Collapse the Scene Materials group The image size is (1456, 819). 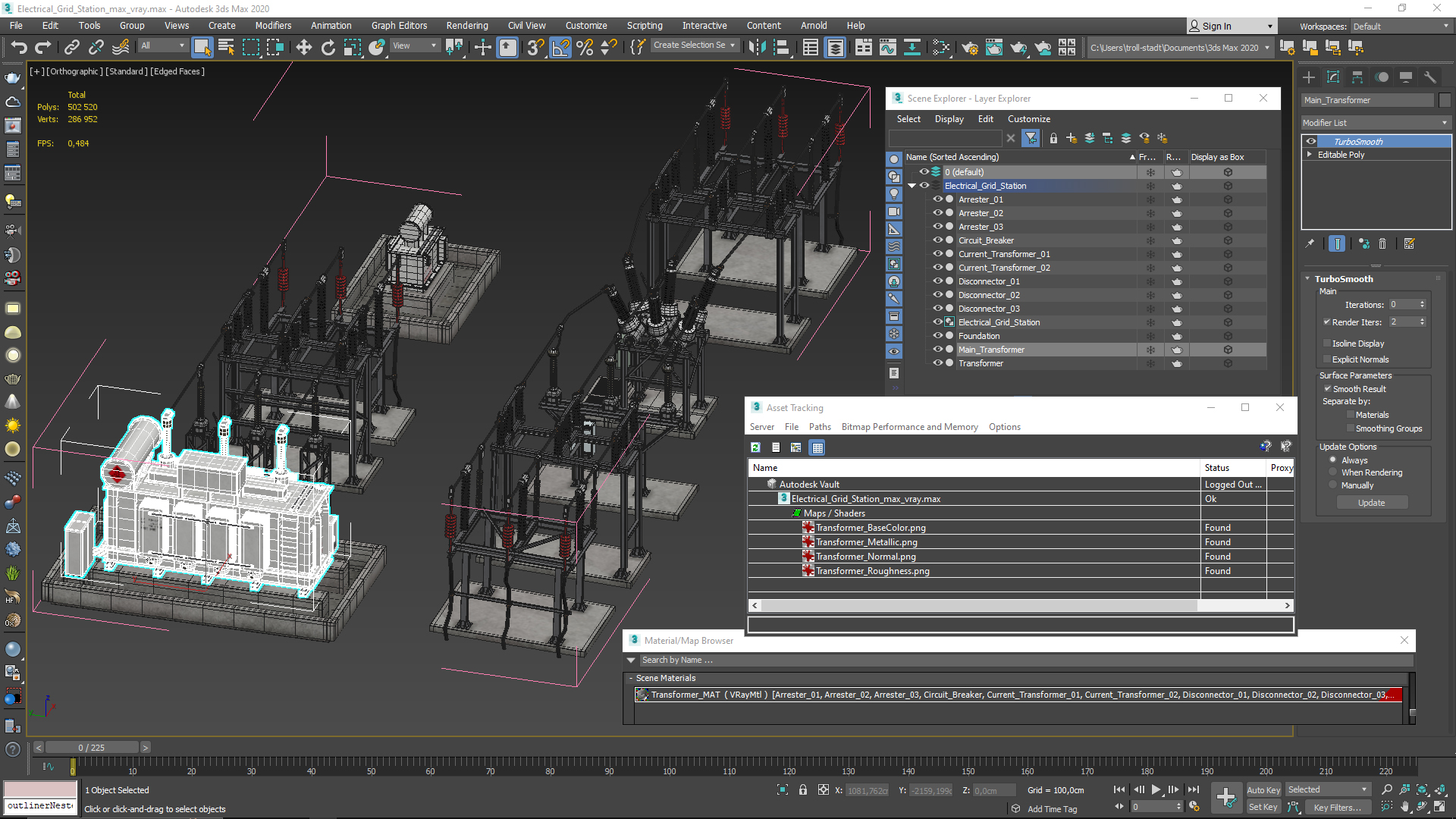(x=630, y=679)
